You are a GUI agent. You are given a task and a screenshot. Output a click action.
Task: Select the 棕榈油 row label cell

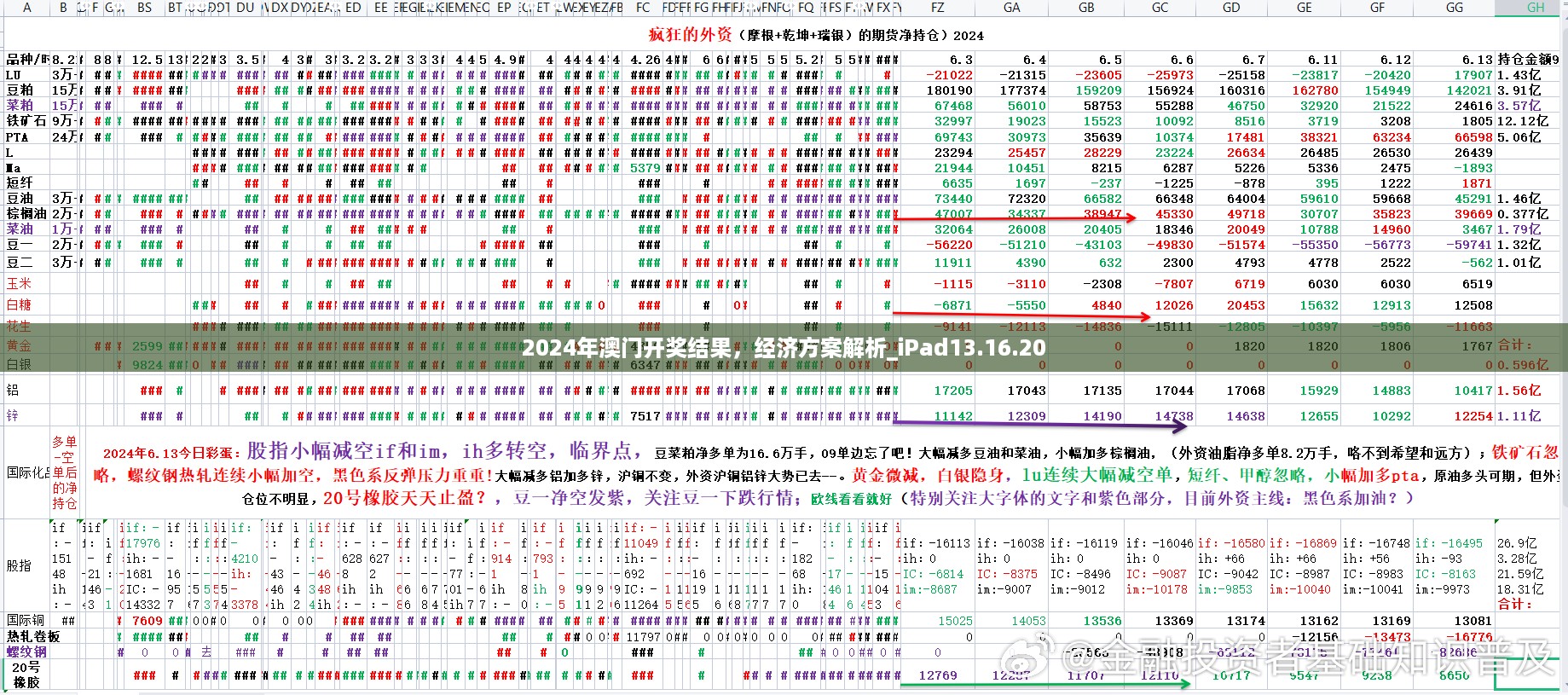click(26, 214)
